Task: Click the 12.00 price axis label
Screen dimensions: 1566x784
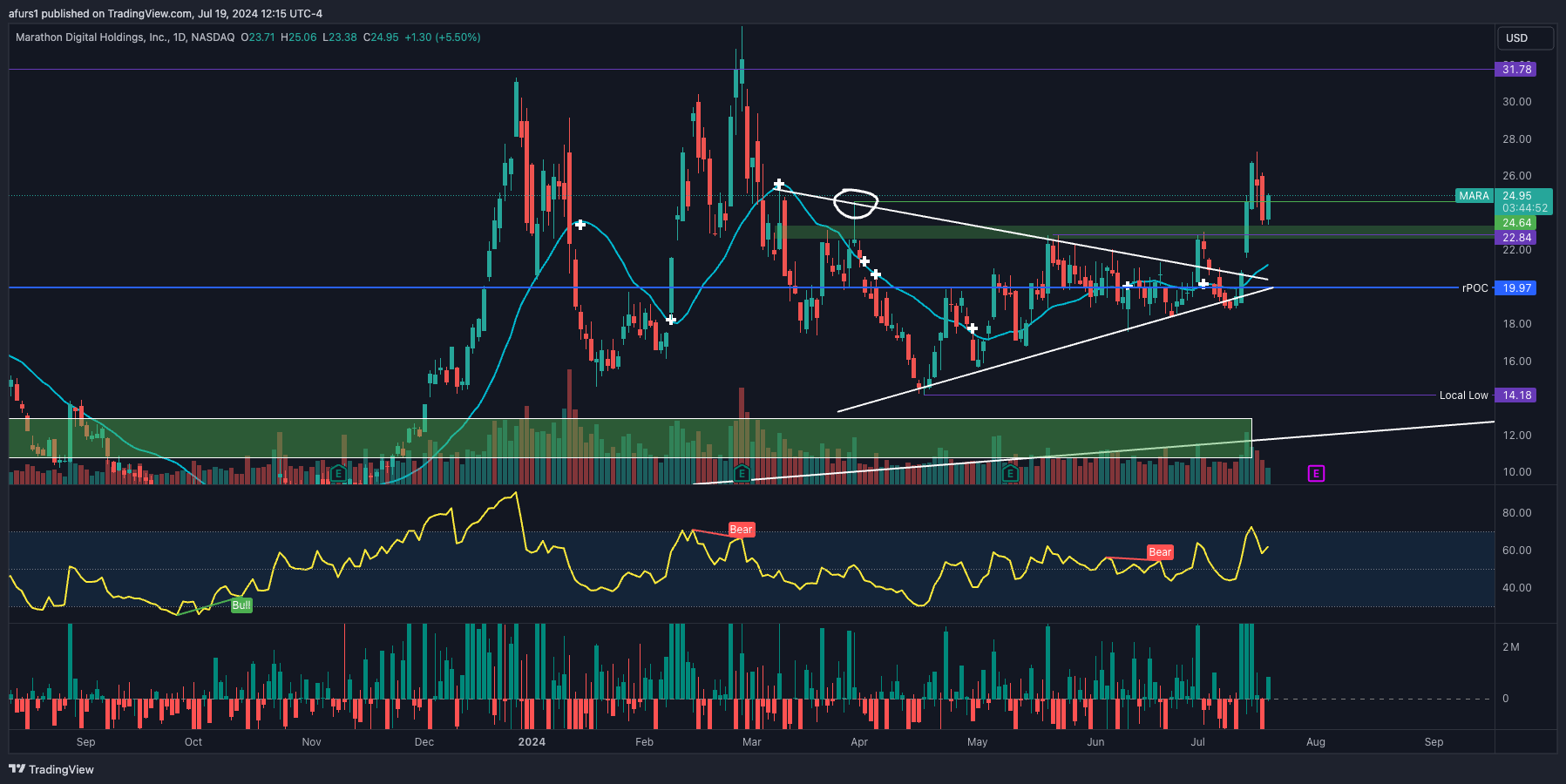Action: pyautogui.click(x=1516, y=436)
